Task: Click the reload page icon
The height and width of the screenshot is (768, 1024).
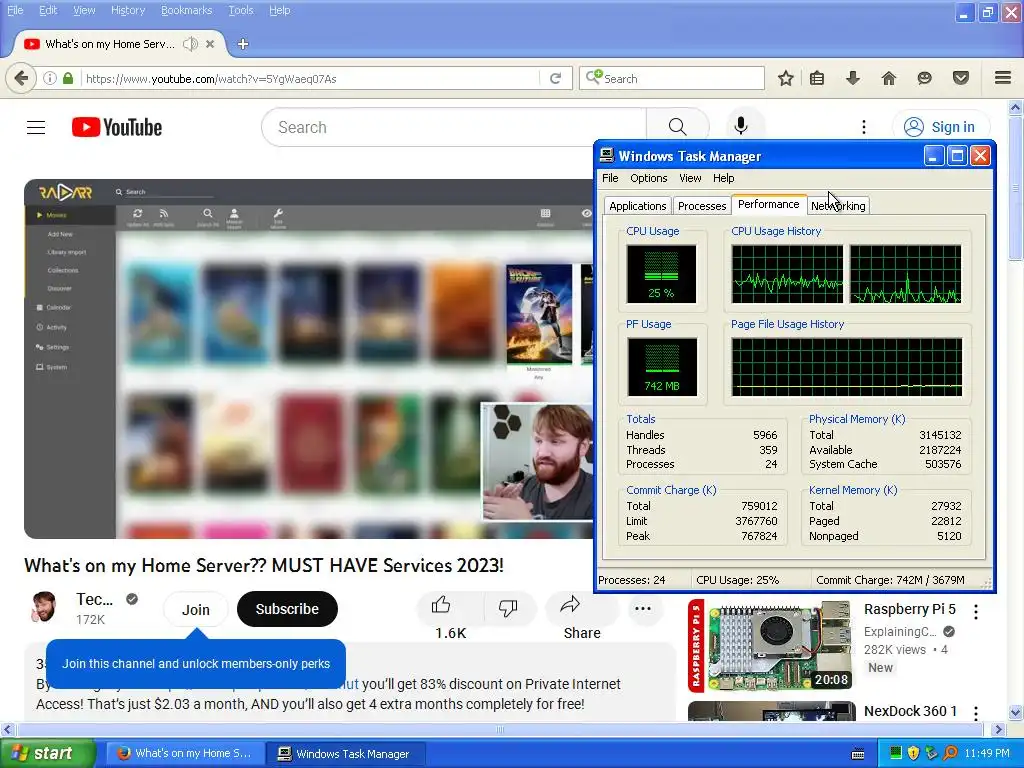Action: click(x=556, y=78)
